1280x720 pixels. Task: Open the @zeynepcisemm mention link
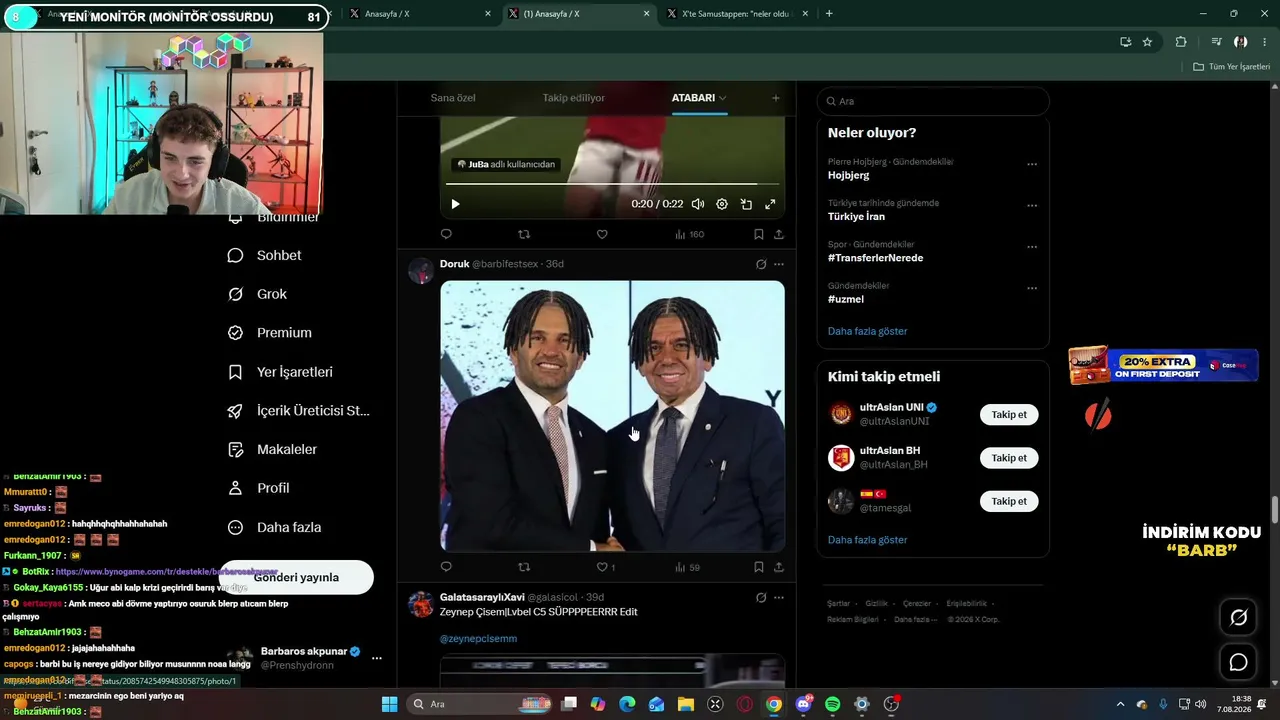tap(478, 638)
